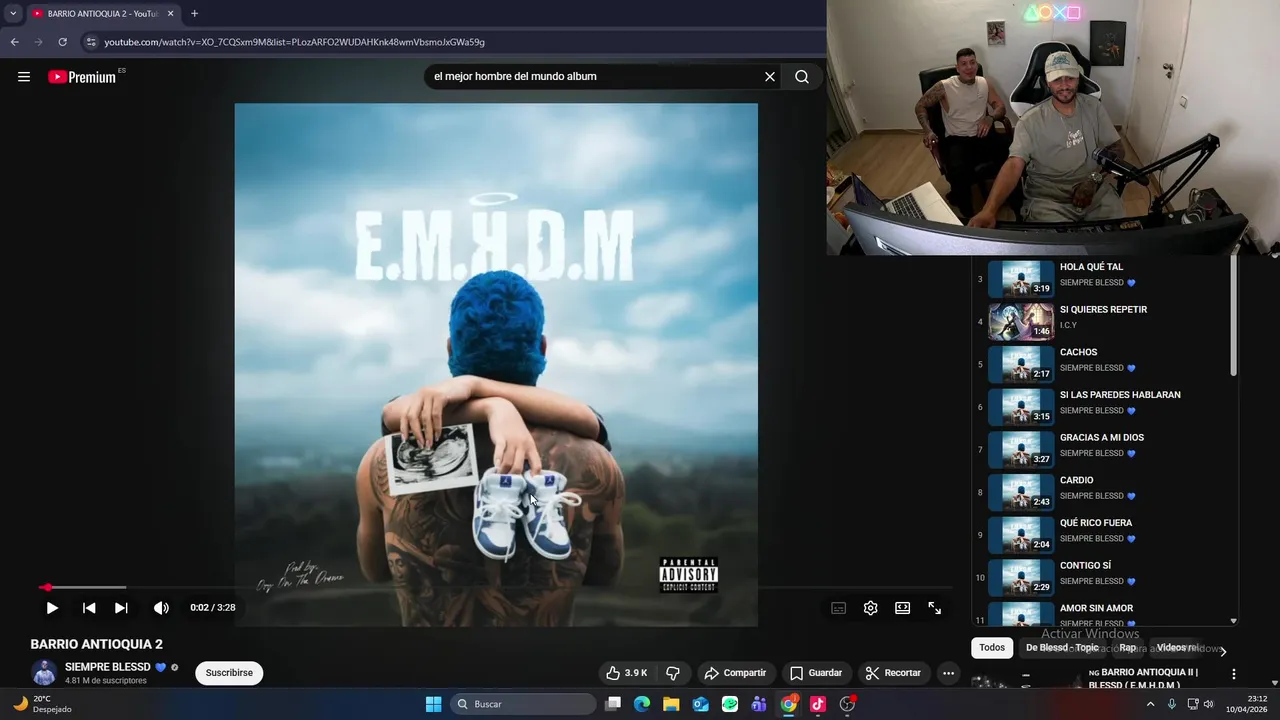Switch to theater mode view
This screenshot has height=720, width=1280.
click(903, 608)
